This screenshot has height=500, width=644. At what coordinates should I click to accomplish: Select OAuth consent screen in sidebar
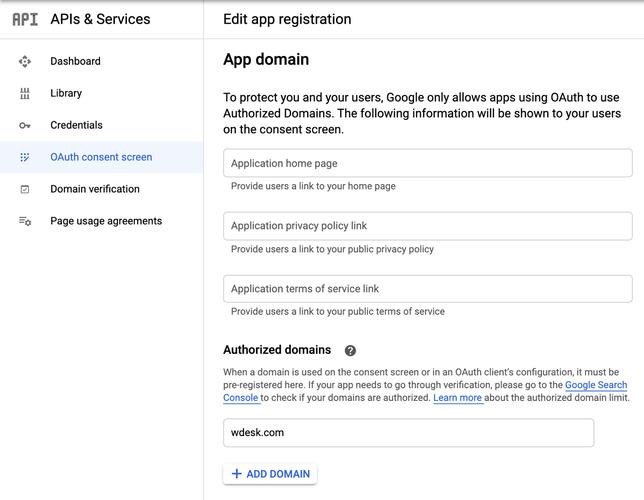[x=101, y=157]
